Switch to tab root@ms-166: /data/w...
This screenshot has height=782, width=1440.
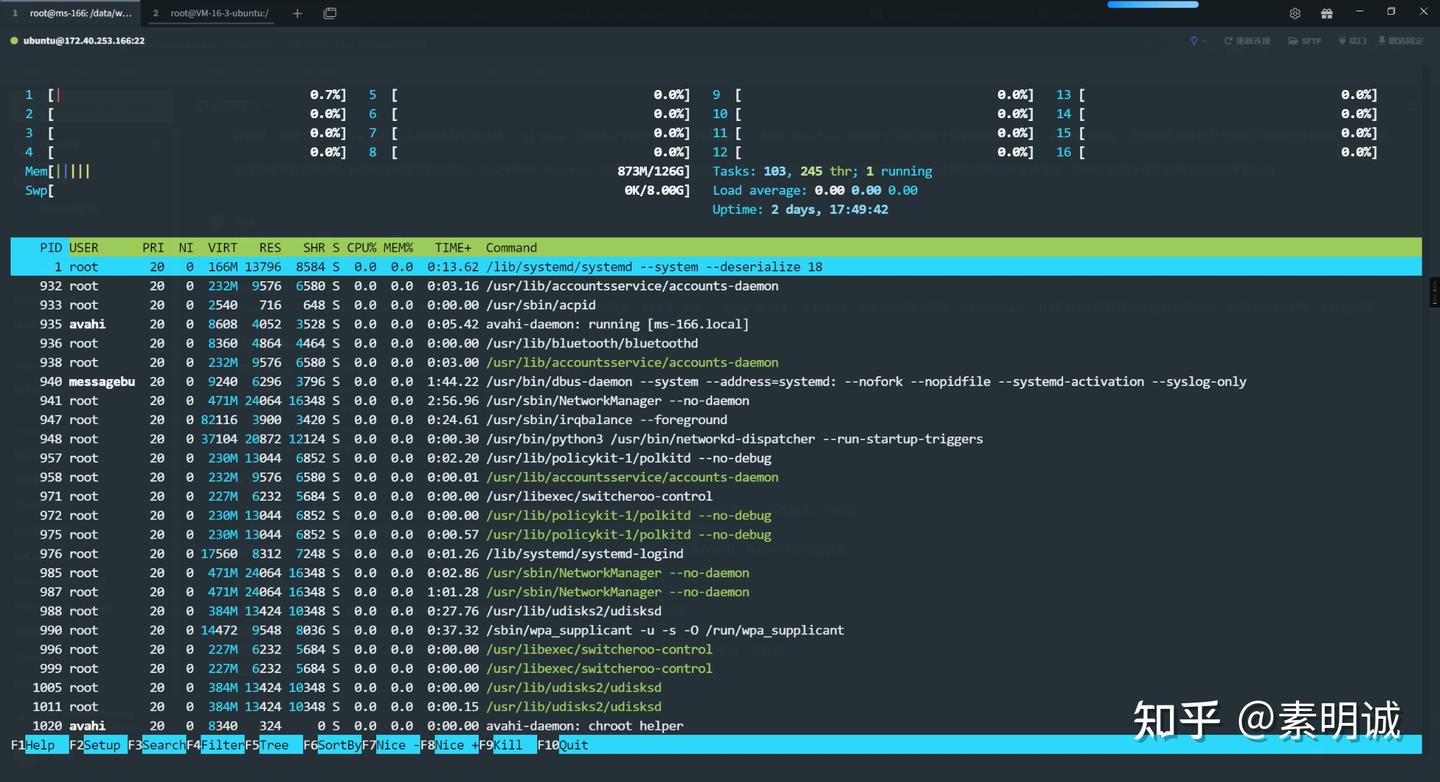click(x=72, y=13)
